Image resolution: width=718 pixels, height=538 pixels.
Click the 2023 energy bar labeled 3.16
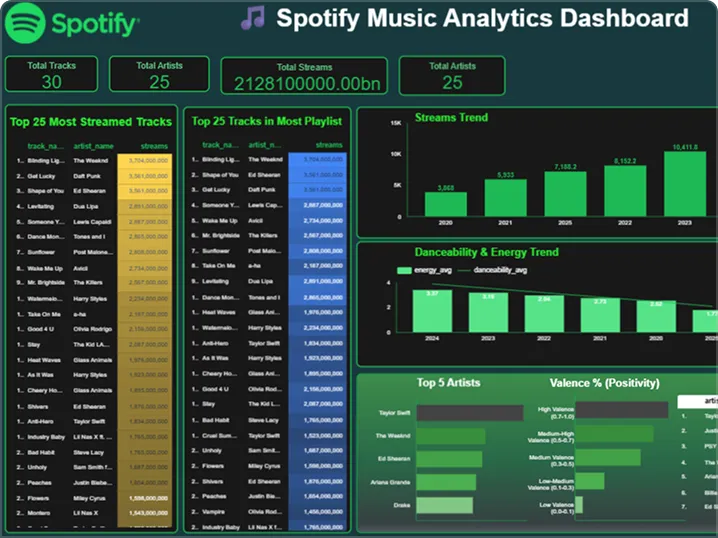coord(488,312)
